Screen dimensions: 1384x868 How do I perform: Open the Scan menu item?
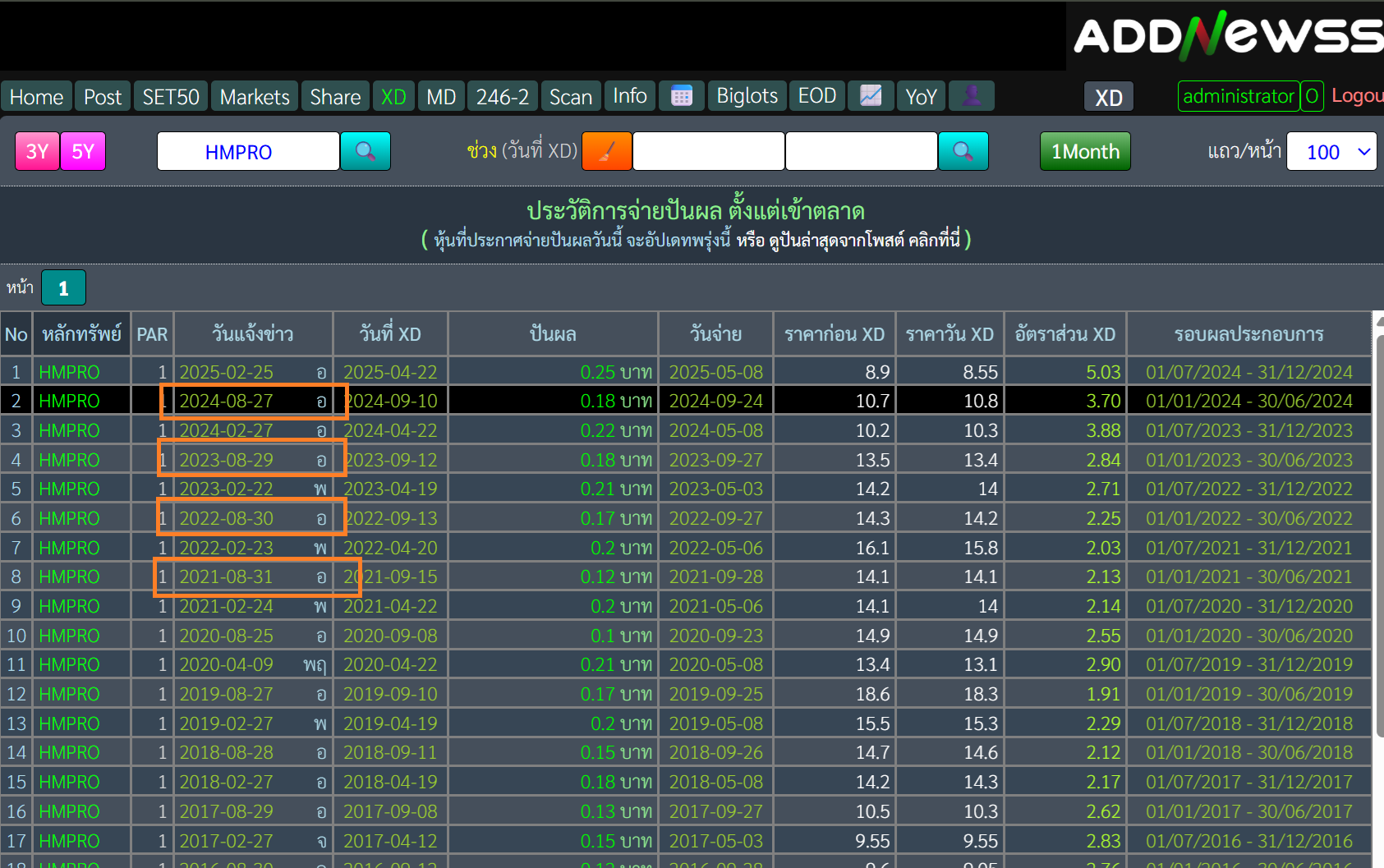click(x=571, y=97)
